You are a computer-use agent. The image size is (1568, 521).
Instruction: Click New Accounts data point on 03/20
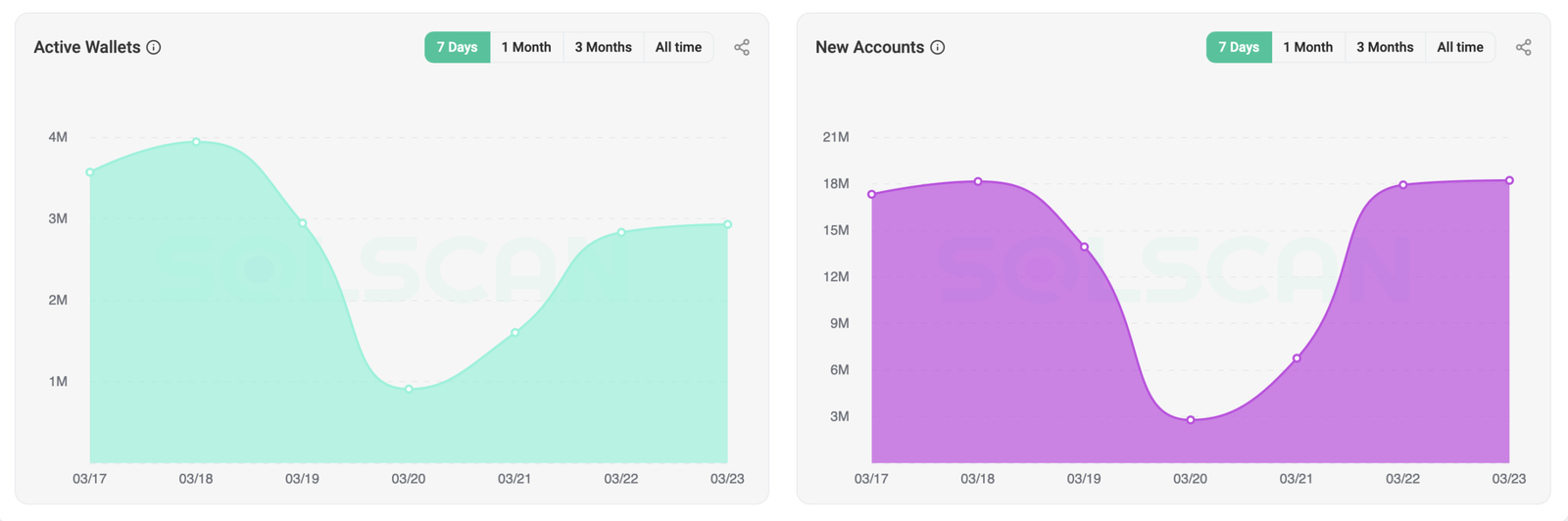1191,420
